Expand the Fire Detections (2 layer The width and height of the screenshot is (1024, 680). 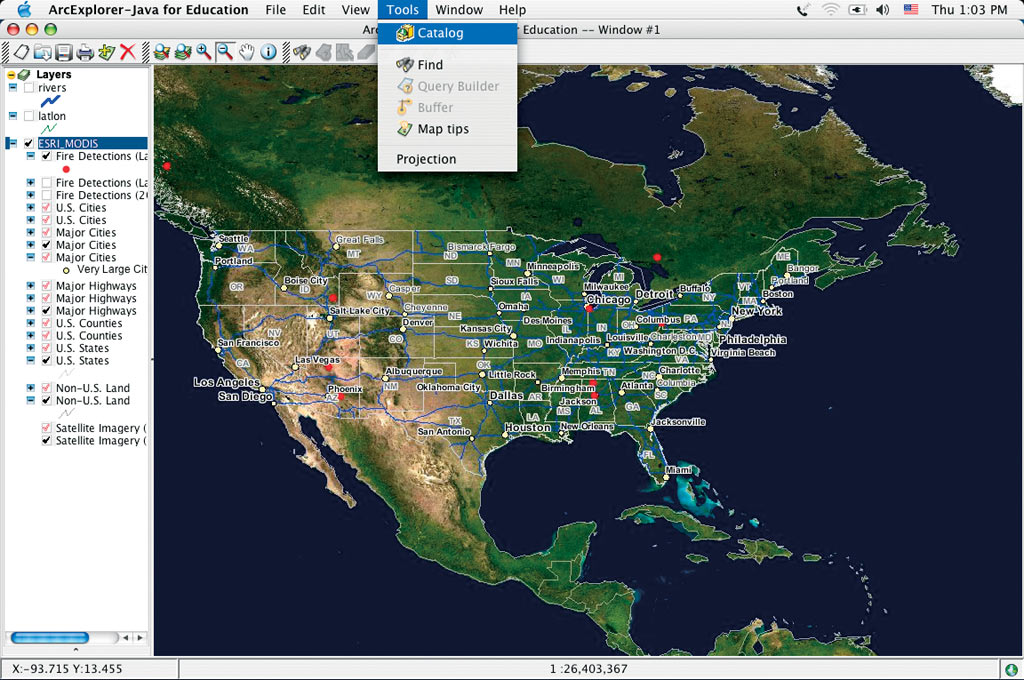coord(31,195)
